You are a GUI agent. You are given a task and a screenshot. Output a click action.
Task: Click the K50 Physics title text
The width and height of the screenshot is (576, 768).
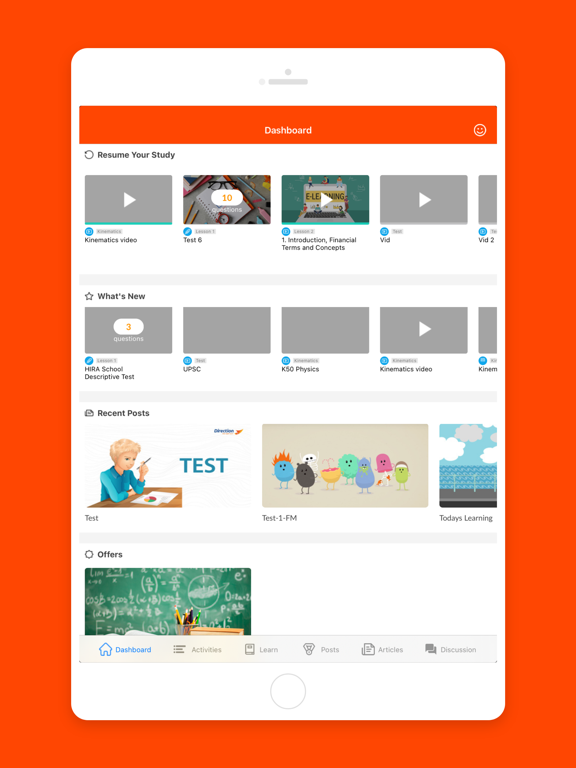coord(300,369)
